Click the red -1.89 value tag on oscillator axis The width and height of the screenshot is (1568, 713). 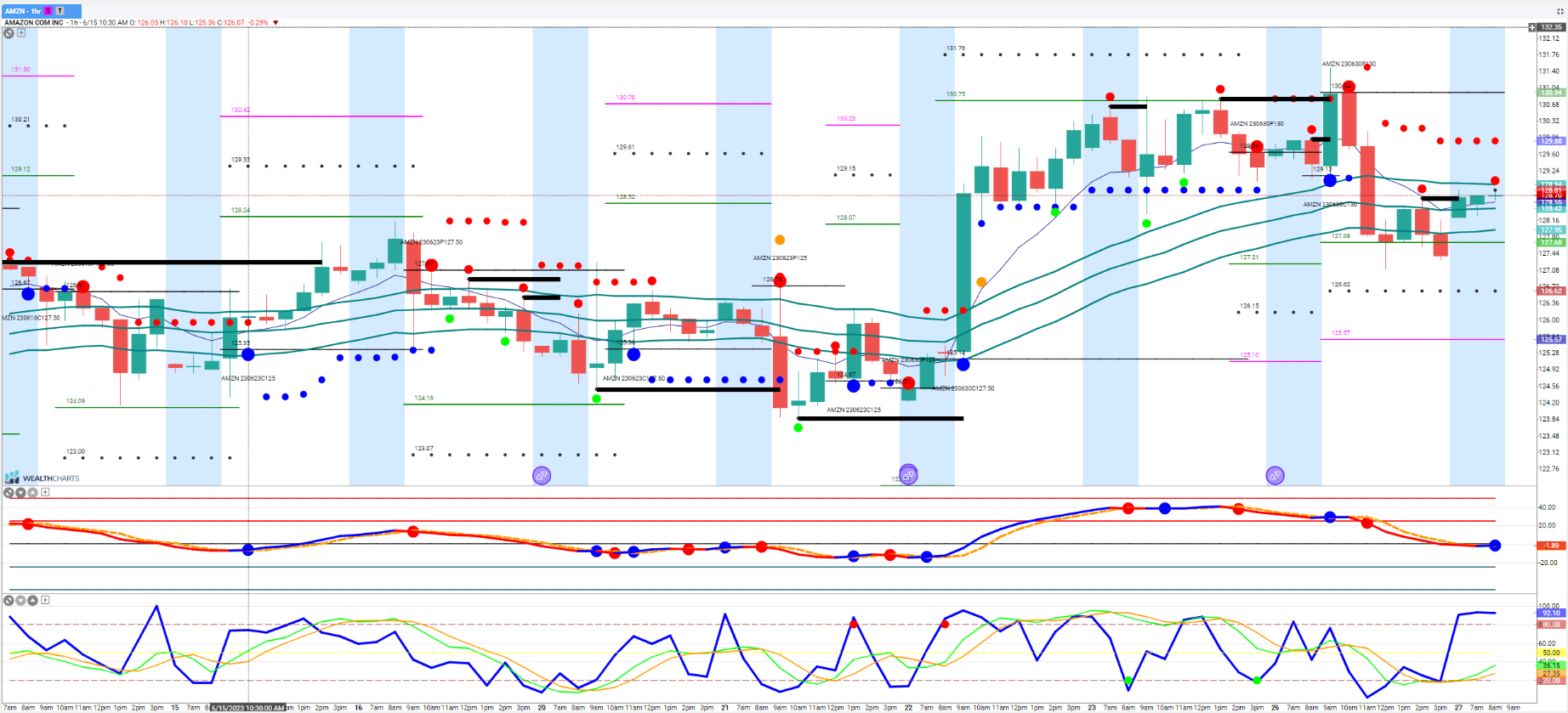point(1551,546)
